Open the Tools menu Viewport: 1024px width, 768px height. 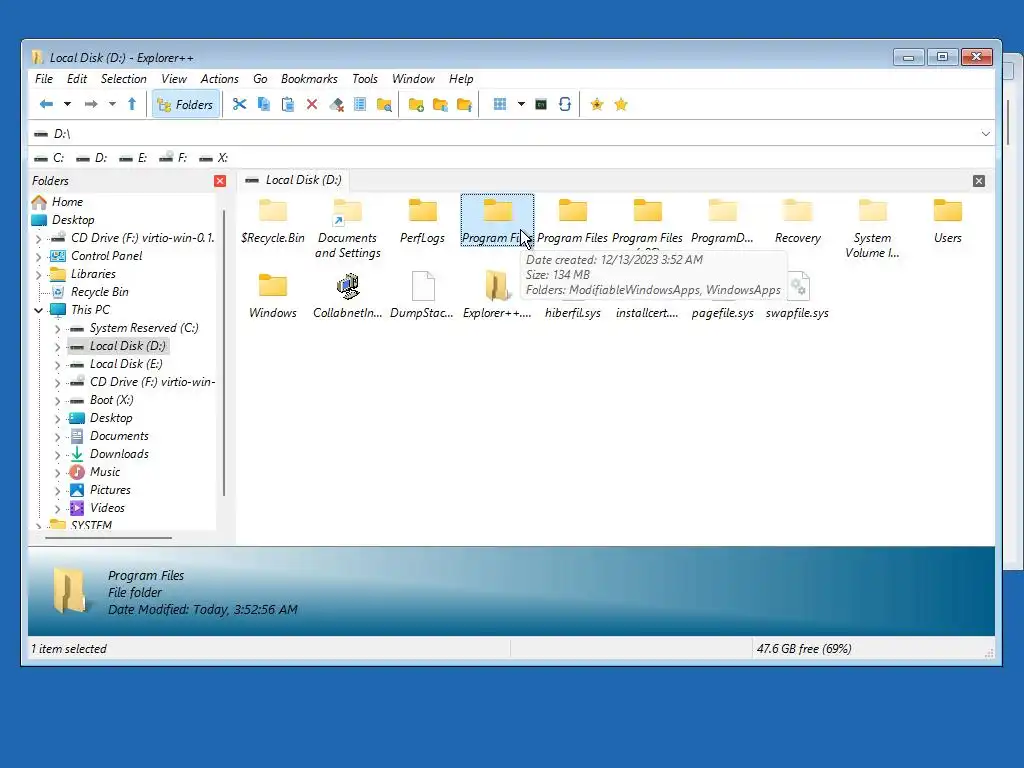tap(365, 78)
